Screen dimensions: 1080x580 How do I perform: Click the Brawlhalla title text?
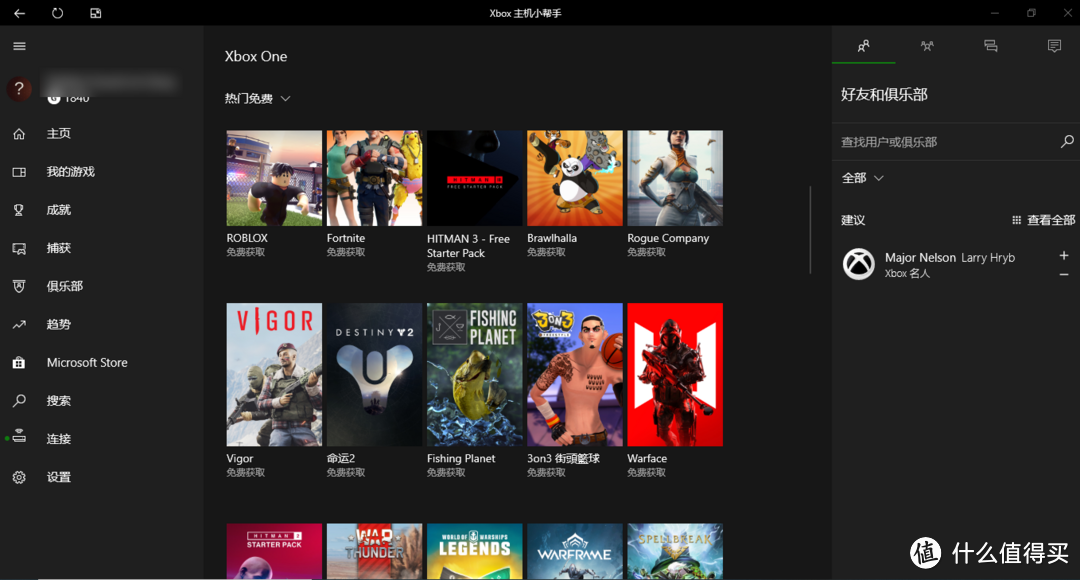(552, 238)
